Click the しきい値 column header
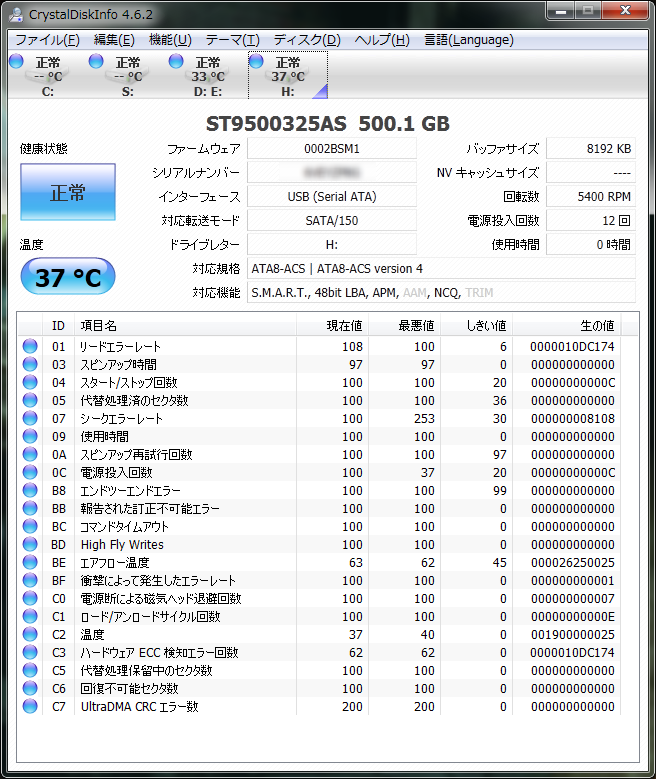Image resolution: width=656 pixels, height=779 pixels. coord(477,325)
